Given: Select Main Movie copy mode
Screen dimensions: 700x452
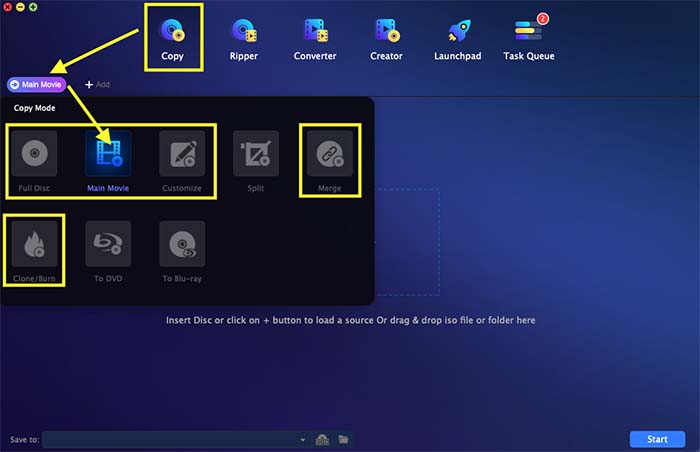Looking at the screenshot, I should coord(108,161).
